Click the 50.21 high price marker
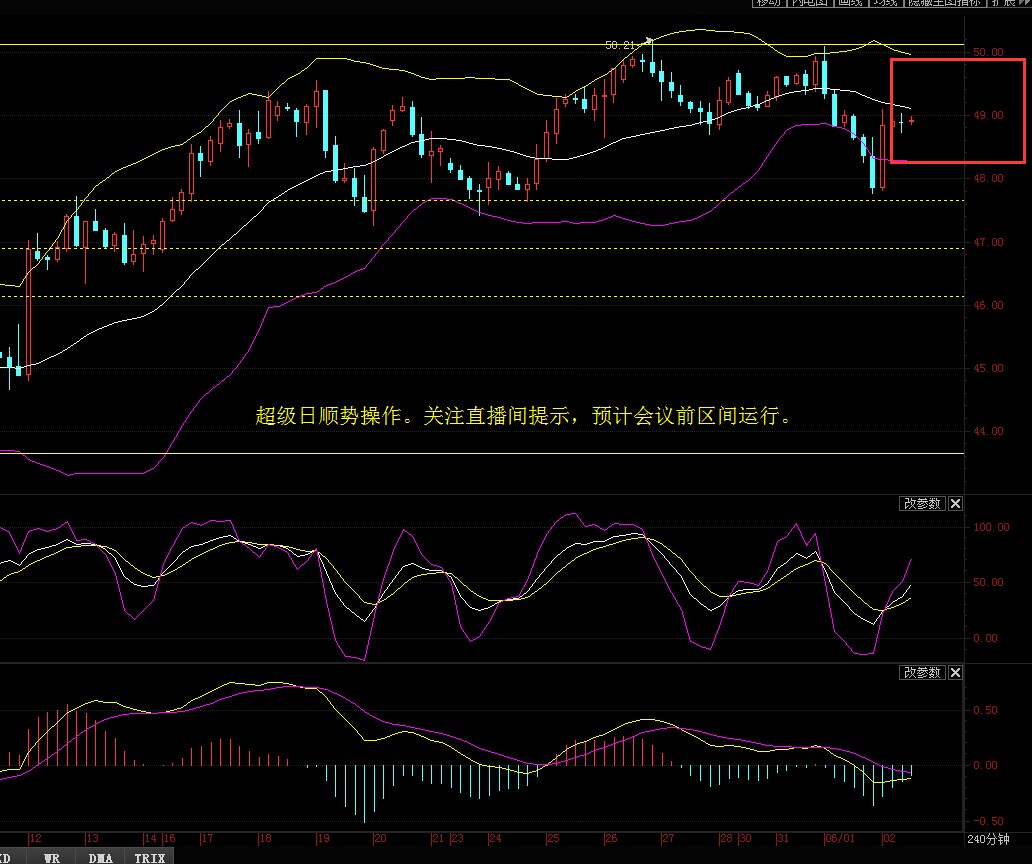 [622, 45]
